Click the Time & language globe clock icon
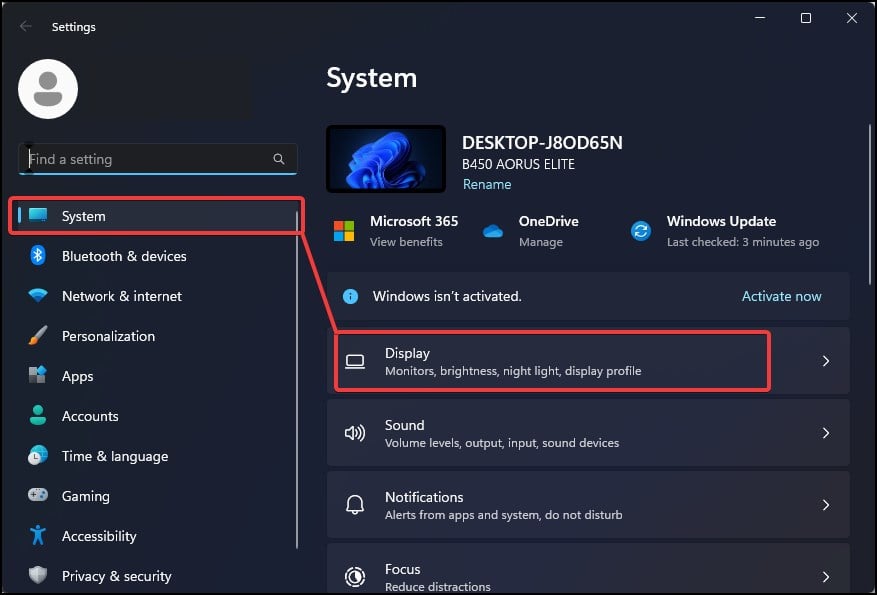877x595 pixels. [38, 455]
